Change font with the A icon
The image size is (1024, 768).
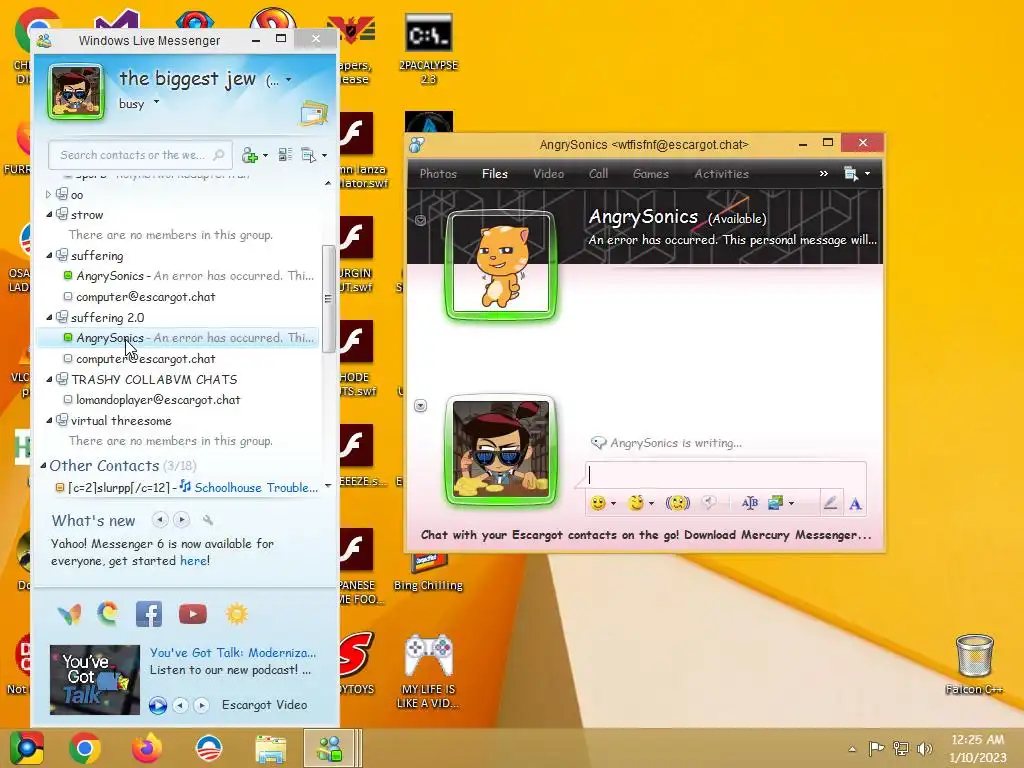tap(855, 504)
